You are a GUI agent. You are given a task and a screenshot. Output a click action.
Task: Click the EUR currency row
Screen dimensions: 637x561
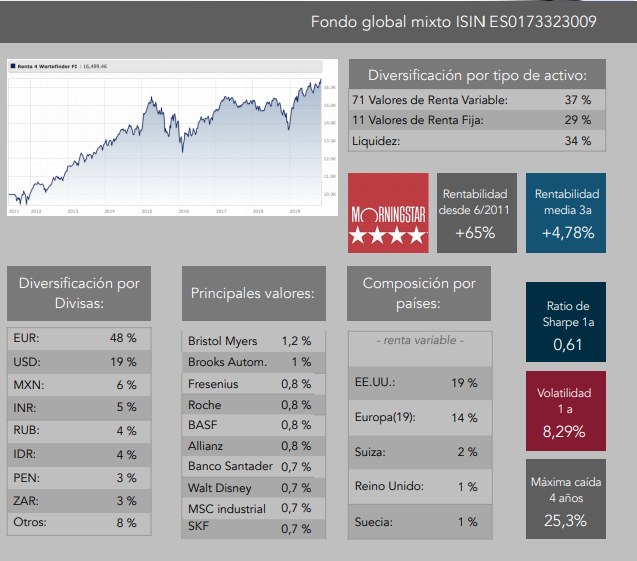click(80, 338)
